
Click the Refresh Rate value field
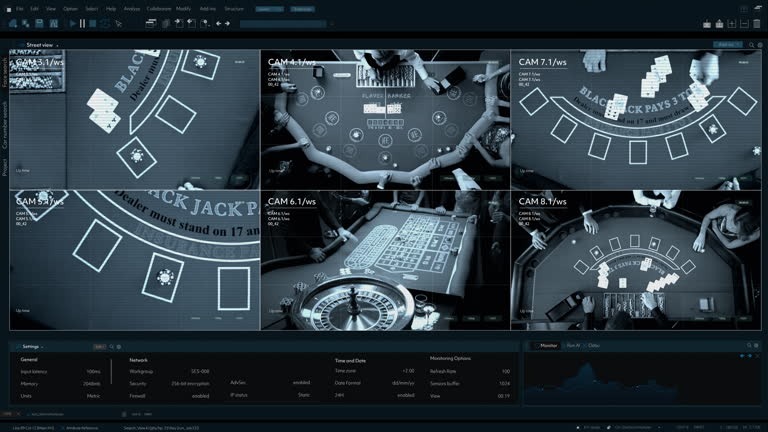pos(506,371)
